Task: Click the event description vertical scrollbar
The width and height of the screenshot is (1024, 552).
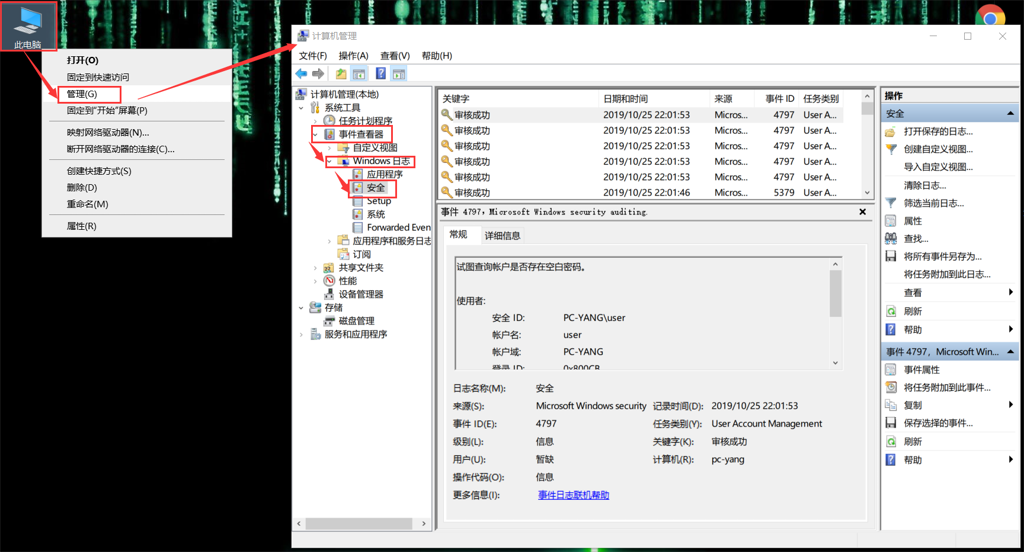Action: [835, 314]
